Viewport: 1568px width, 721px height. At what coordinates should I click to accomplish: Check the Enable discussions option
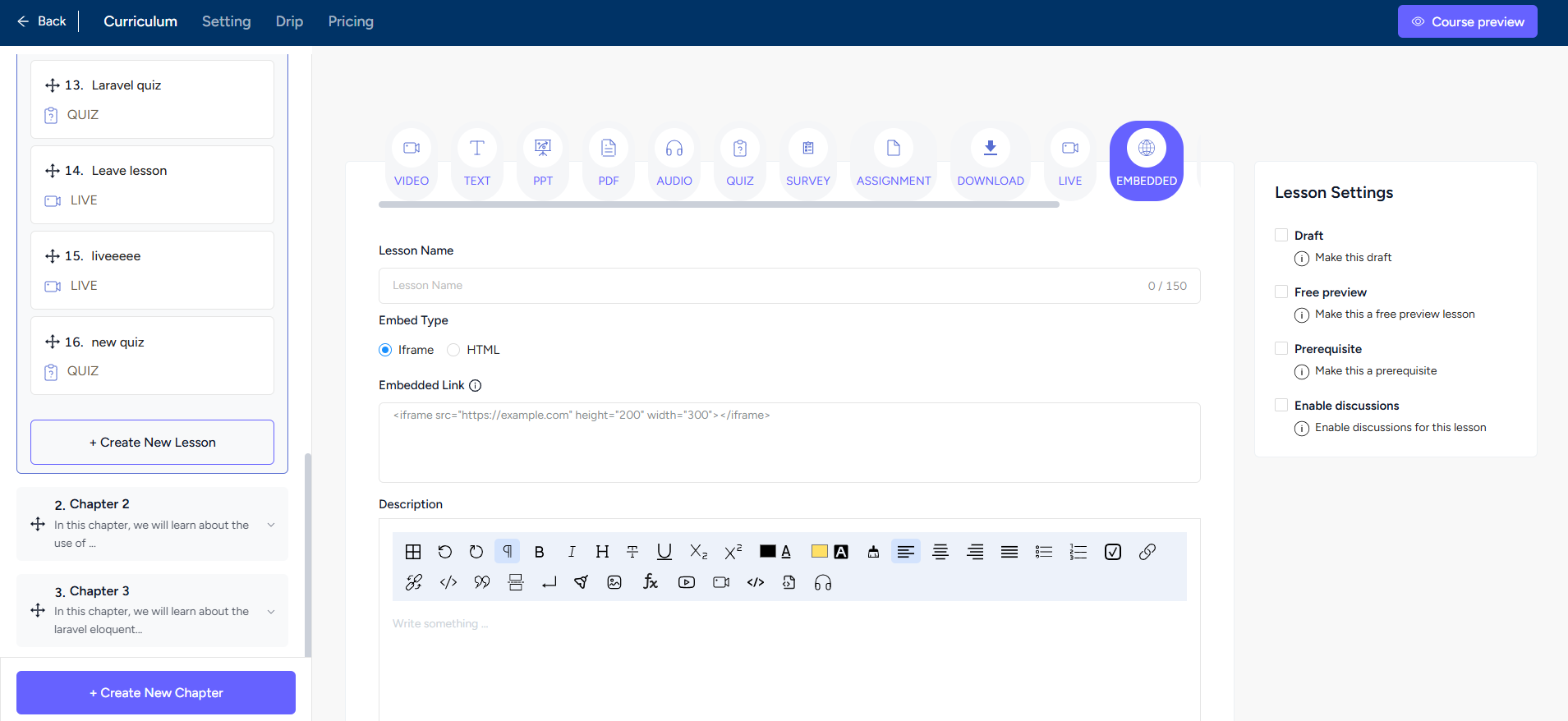[1281, 405]
